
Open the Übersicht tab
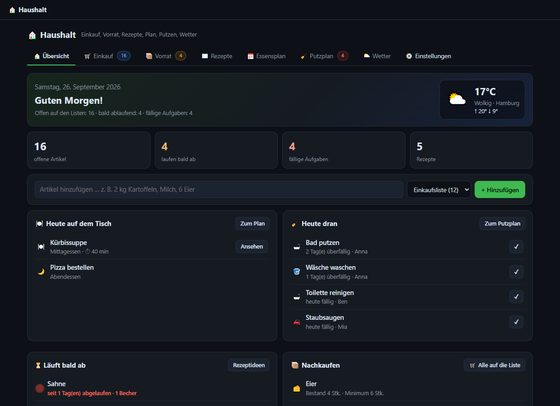click(x=51, y=56)
